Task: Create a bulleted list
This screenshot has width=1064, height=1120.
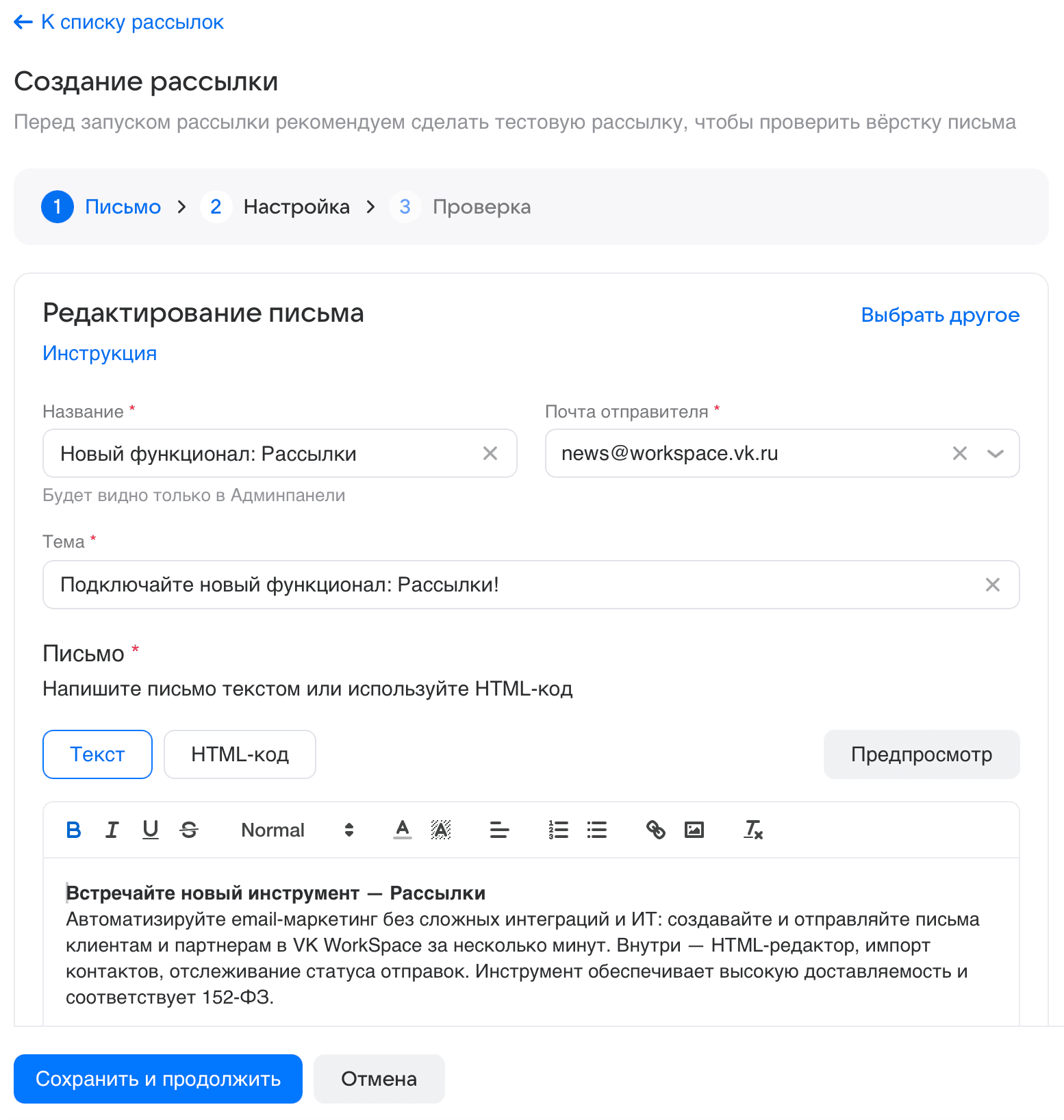Action: (x=597, y=830)
